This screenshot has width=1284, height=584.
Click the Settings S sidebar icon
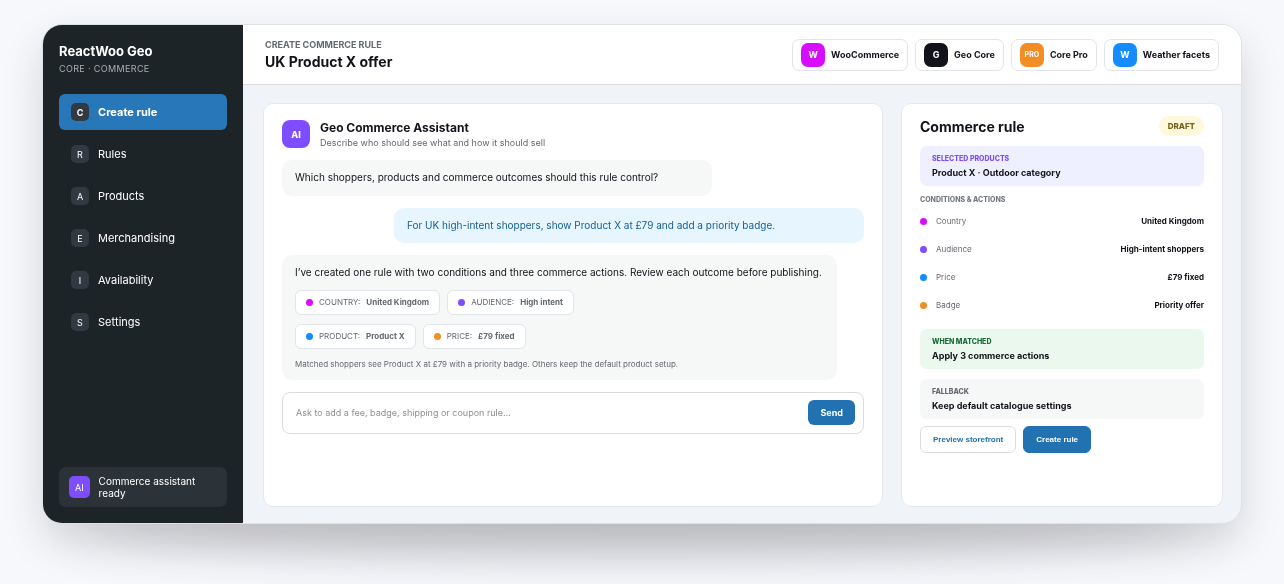[80, 322]
